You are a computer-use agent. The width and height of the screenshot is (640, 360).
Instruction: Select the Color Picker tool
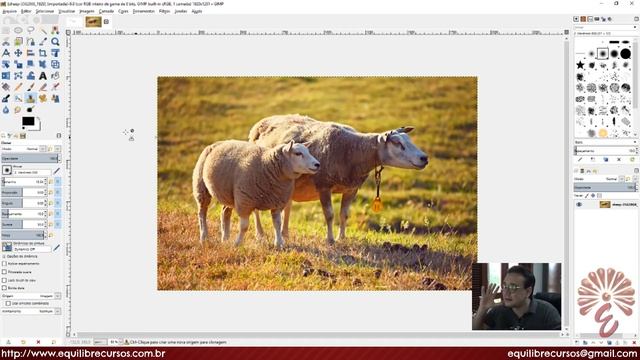click(x=43, y=42)
